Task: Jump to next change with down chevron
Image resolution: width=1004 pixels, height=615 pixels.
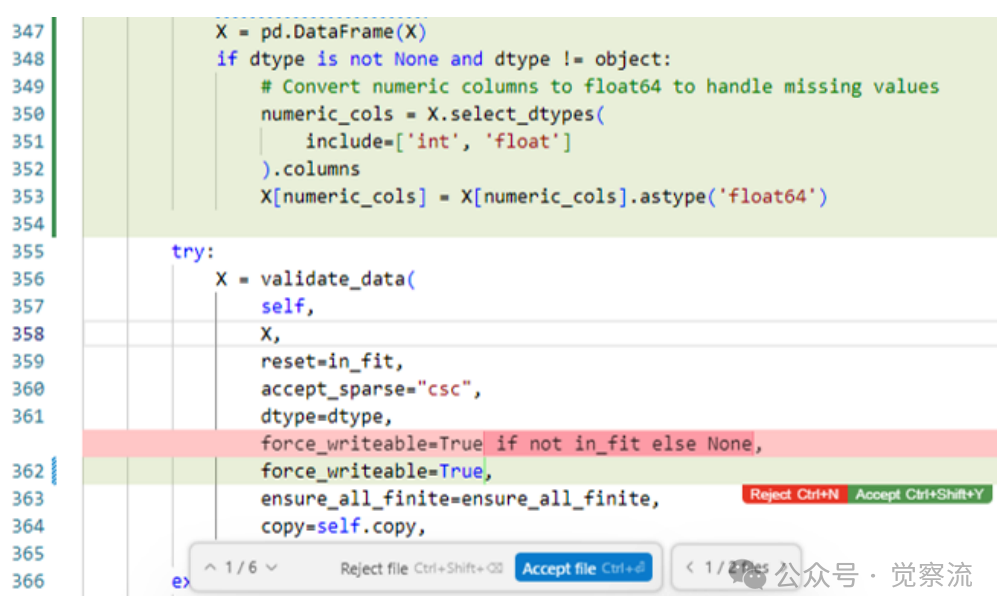Action: point(272,568)
